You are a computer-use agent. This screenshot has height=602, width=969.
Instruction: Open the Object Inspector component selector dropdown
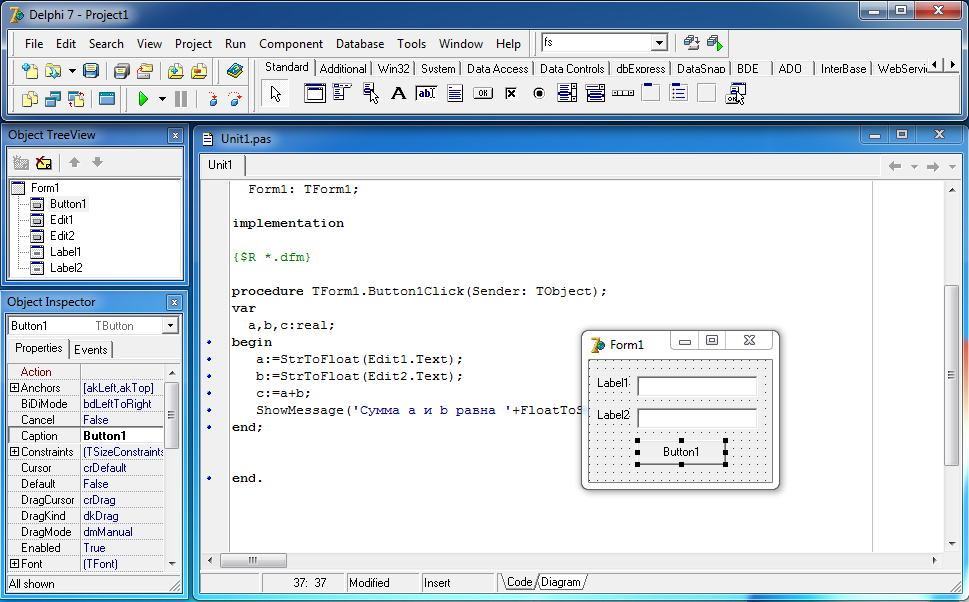(x=170, y=326)
